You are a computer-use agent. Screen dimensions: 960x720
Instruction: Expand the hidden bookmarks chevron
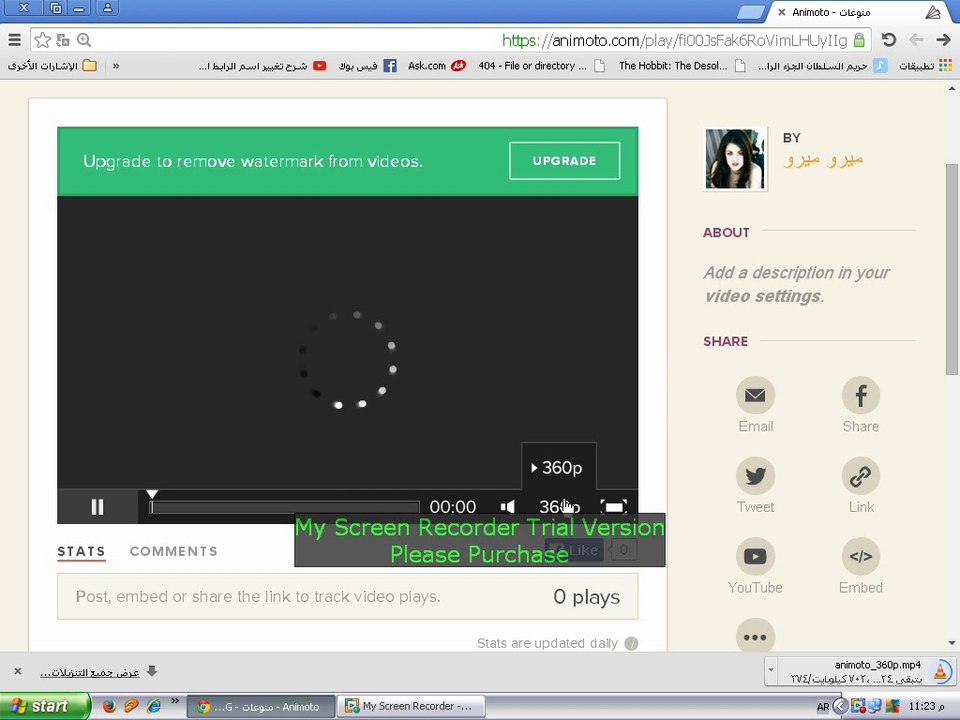click(x=116, y=66)
